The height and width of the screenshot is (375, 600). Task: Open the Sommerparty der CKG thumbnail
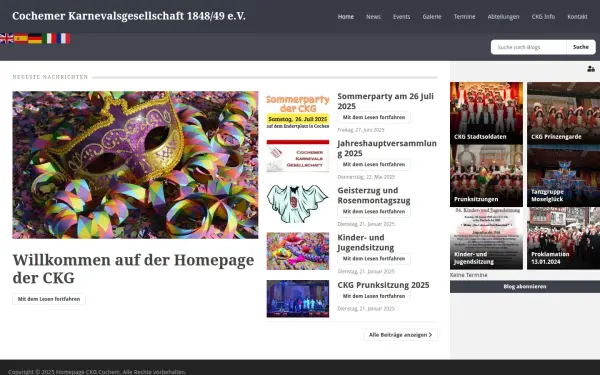point(298,111)
